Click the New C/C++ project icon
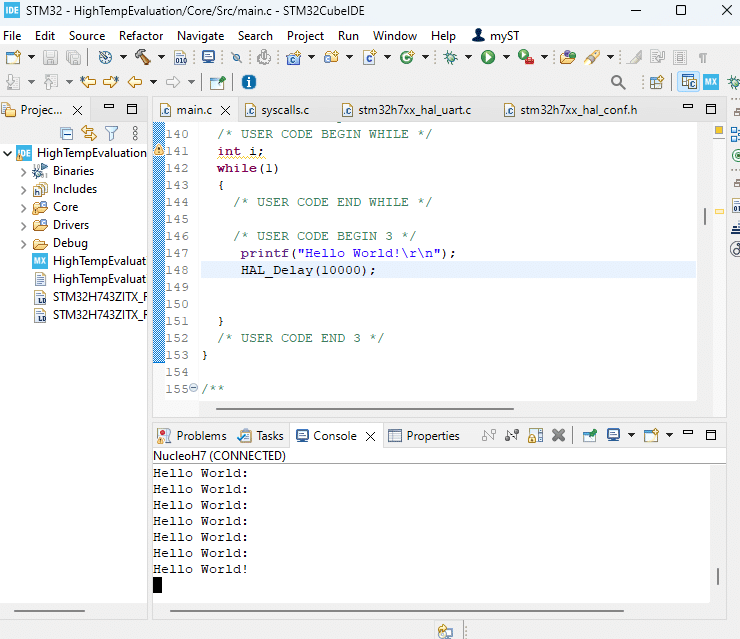This screenshot has height=639, width=740. [x=293, y=57]
